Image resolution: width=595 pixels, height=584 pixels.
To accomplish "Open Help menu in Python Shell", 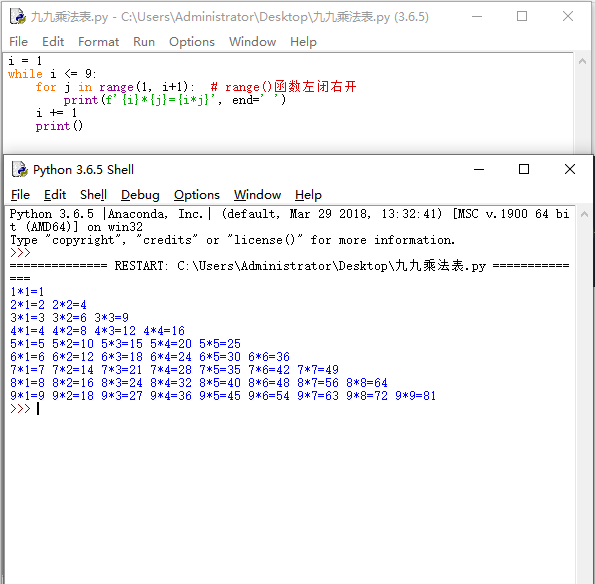I will 308,195.
